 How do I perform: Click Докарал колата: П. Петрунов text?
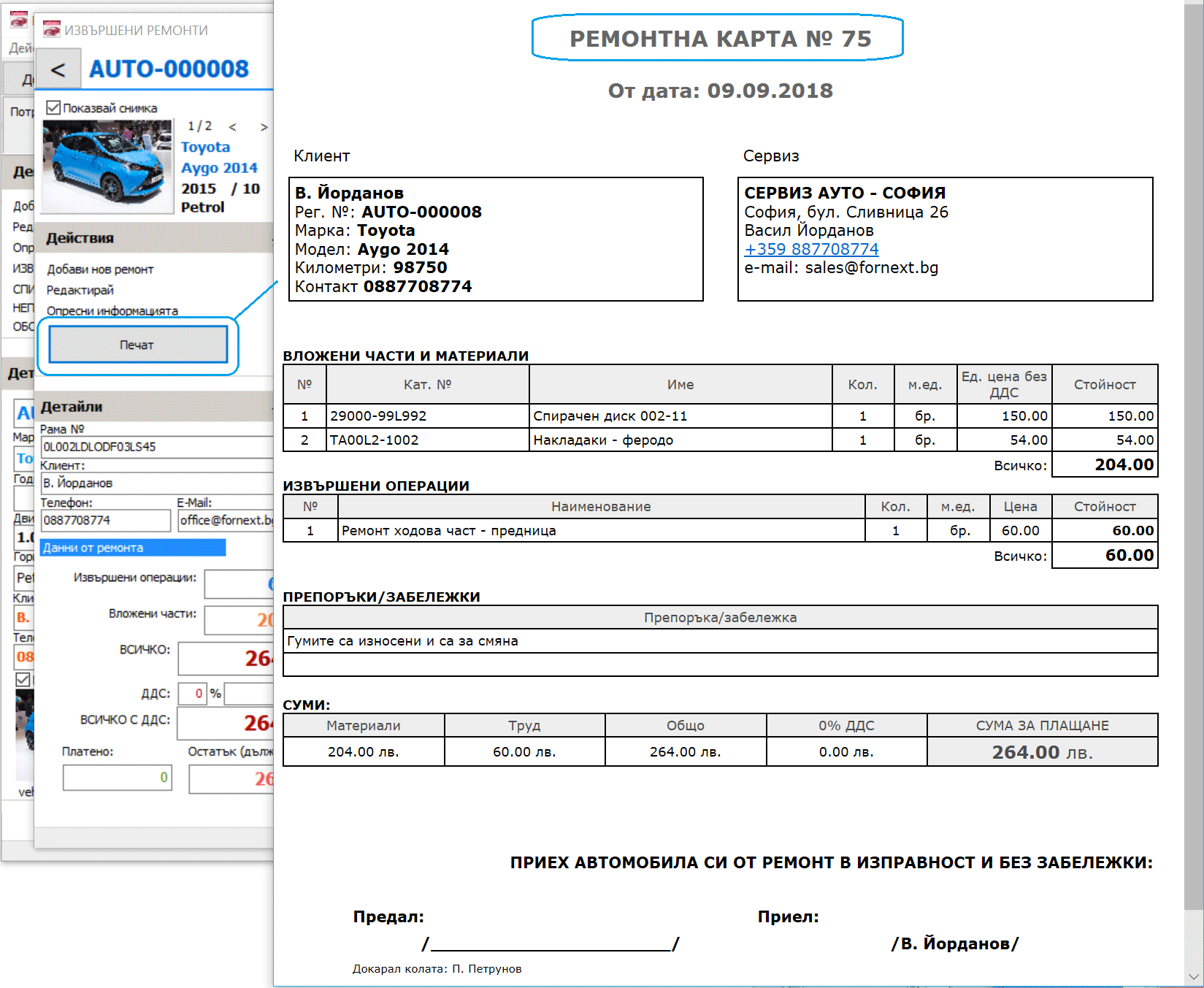437,969
